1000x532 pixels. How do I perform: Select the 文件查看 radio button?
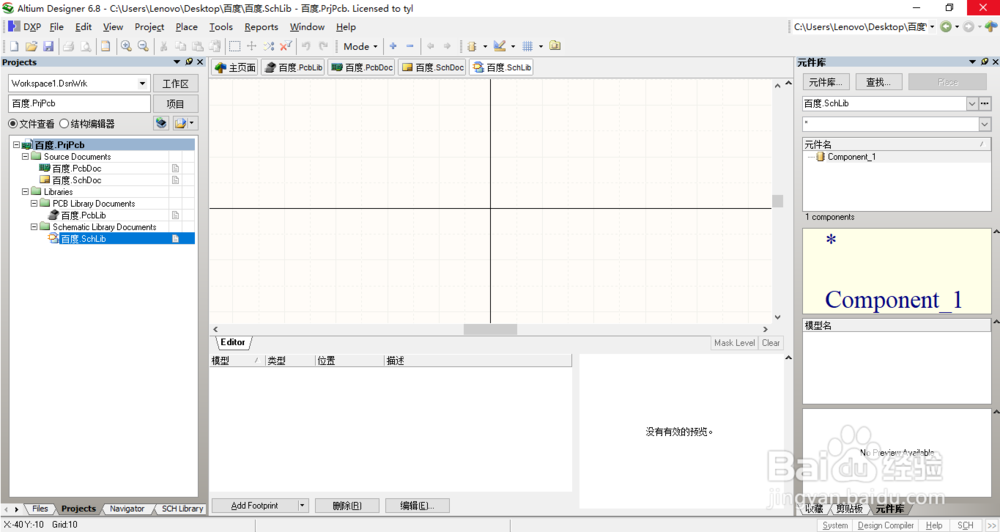[13, 124]
